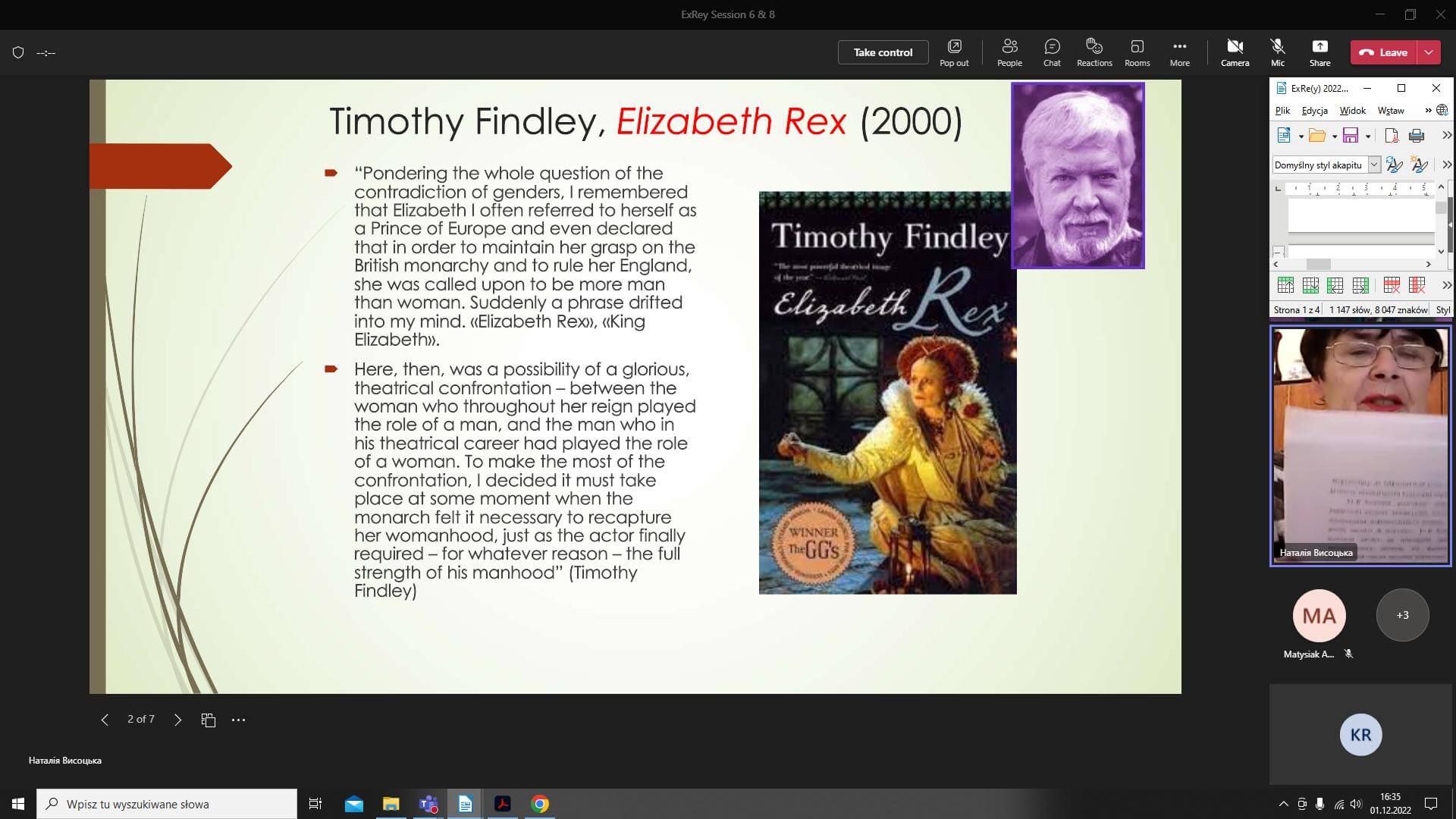Show hidden tray icons chevron
The image size is (1456, 819).
pyautogui.click(x=1283, y=804)
